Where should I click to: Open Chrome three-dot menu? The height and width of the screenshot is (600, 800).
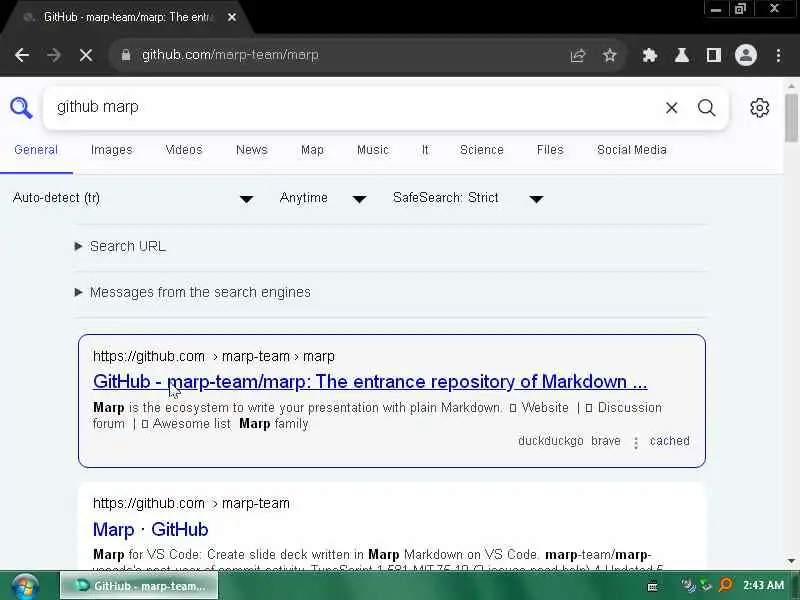pyautogui.click(x=779, y=55)
